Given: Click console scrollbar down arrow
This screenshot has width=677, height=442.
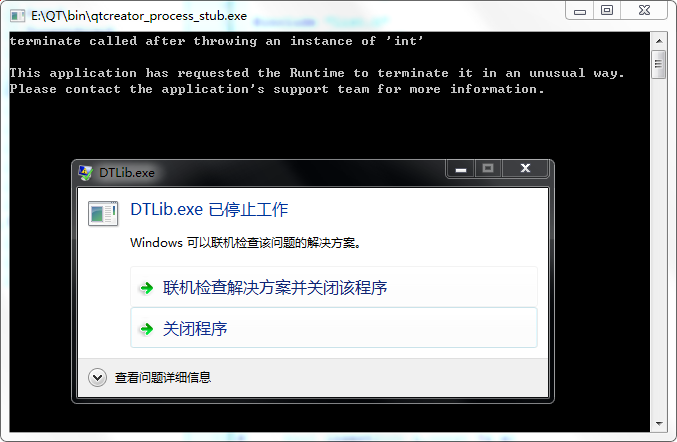Looking at the screenshot, I should pos(659,423).
